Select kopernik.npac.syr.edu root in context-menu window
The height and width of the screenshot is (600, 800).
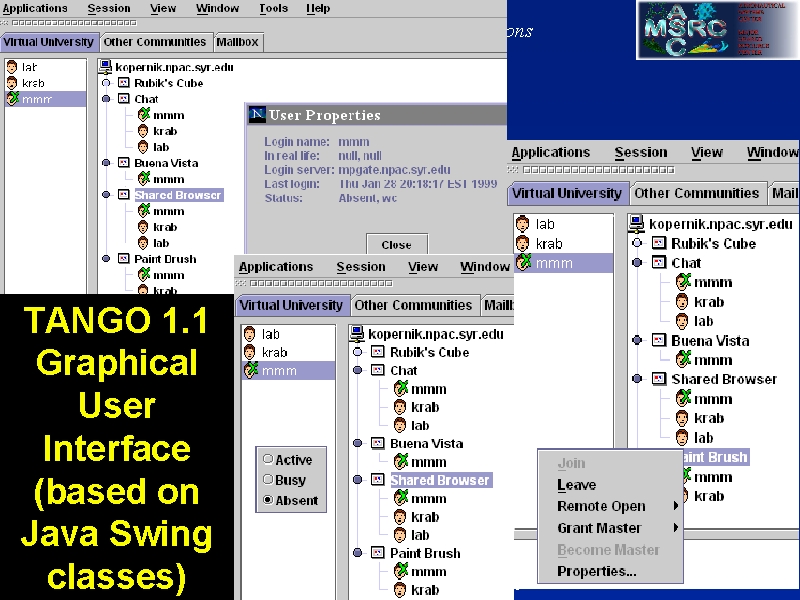721,223
